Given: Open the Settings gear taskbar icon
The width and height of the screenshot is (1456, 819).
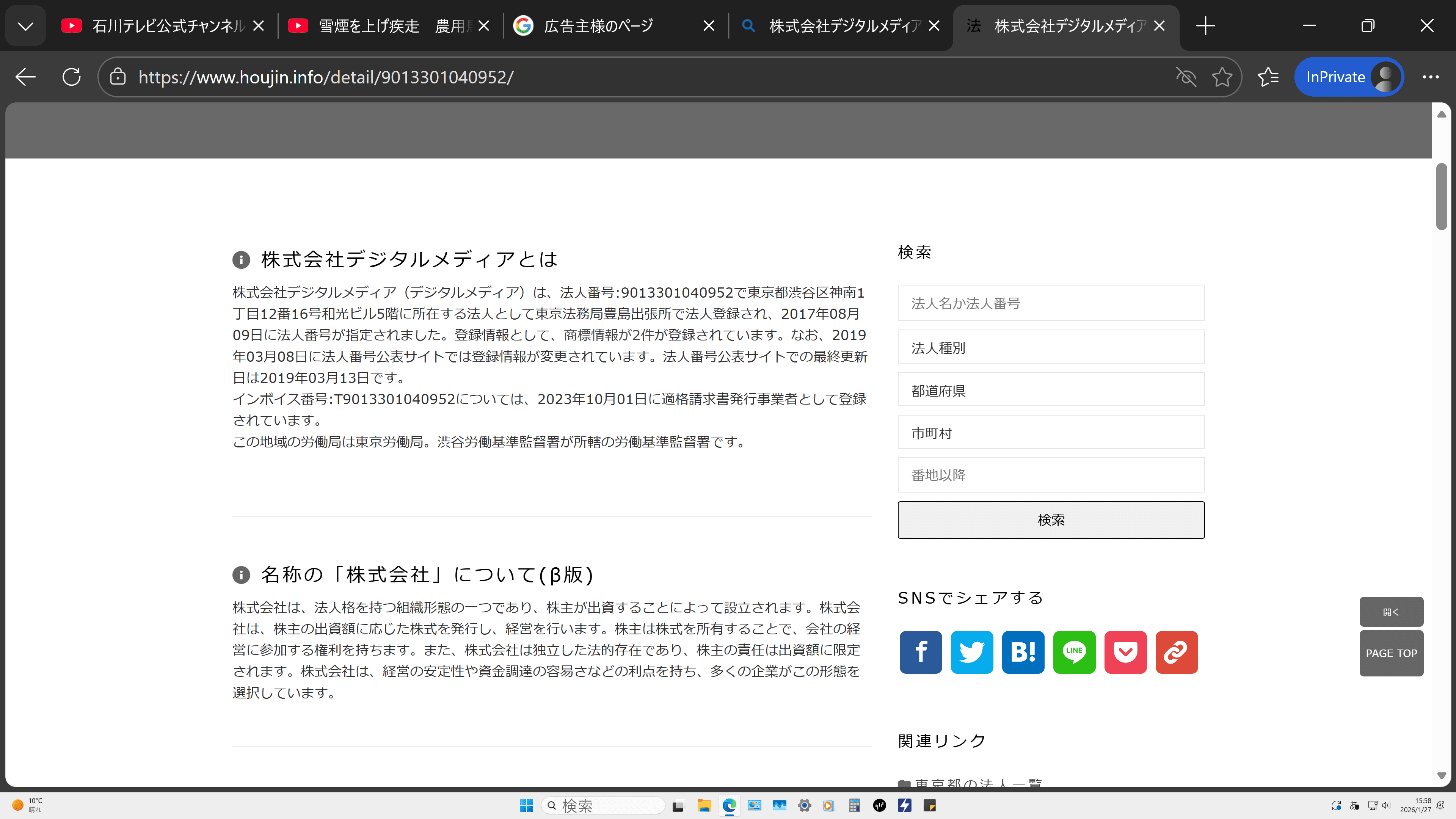Looking at the screenshot, I should coord(804,805).
